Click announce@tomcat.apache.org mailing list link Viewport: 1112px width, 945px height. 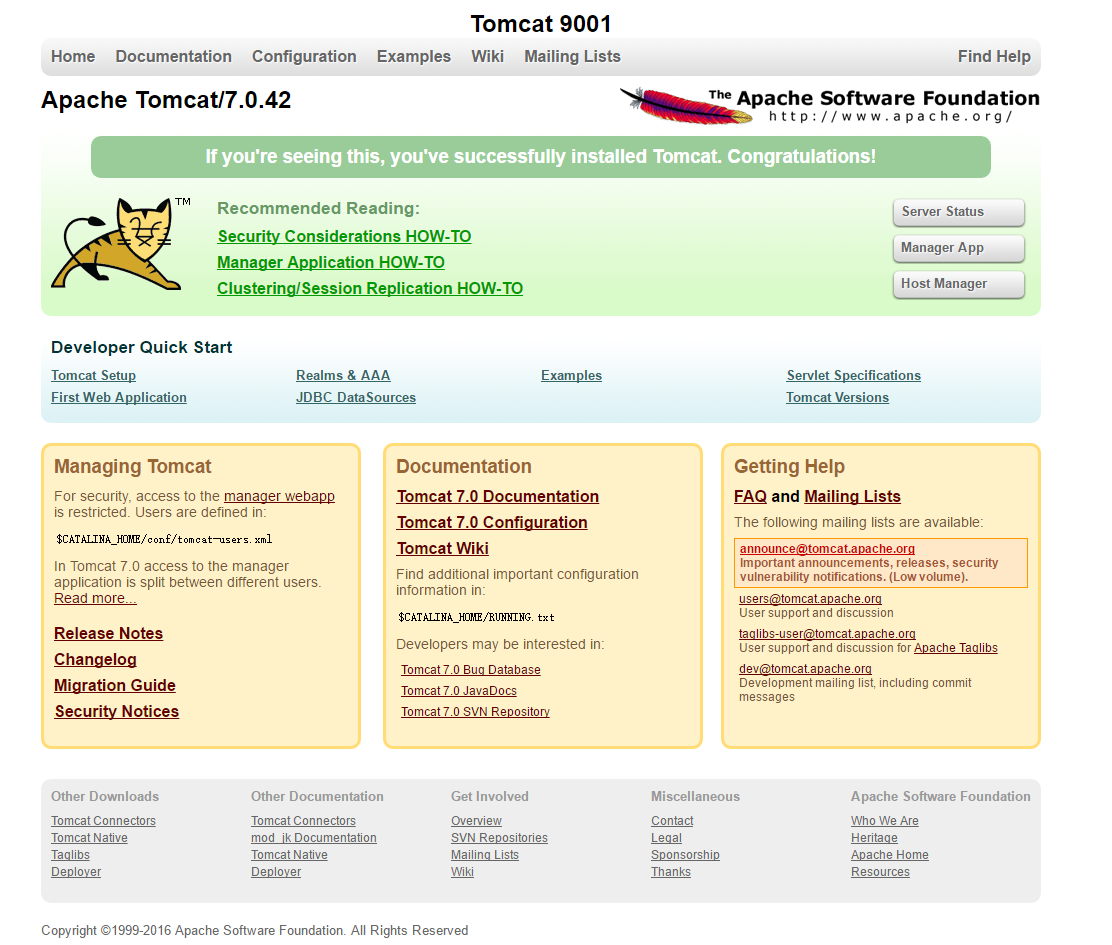coord(827,549)
